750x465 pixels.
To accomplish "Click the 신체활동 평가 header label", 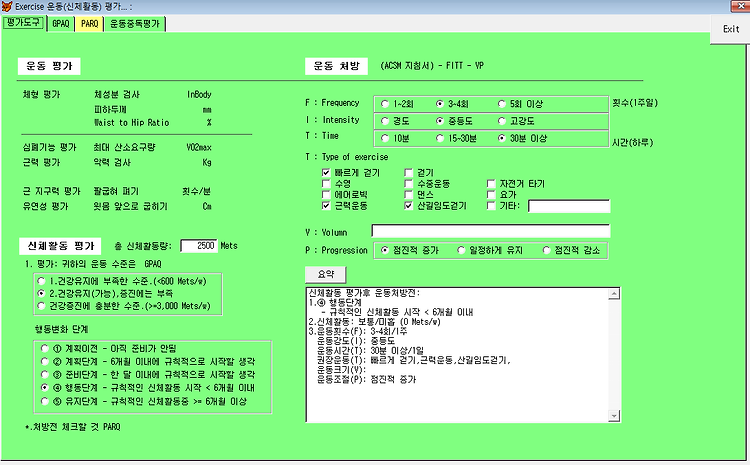I will (60, 246).
